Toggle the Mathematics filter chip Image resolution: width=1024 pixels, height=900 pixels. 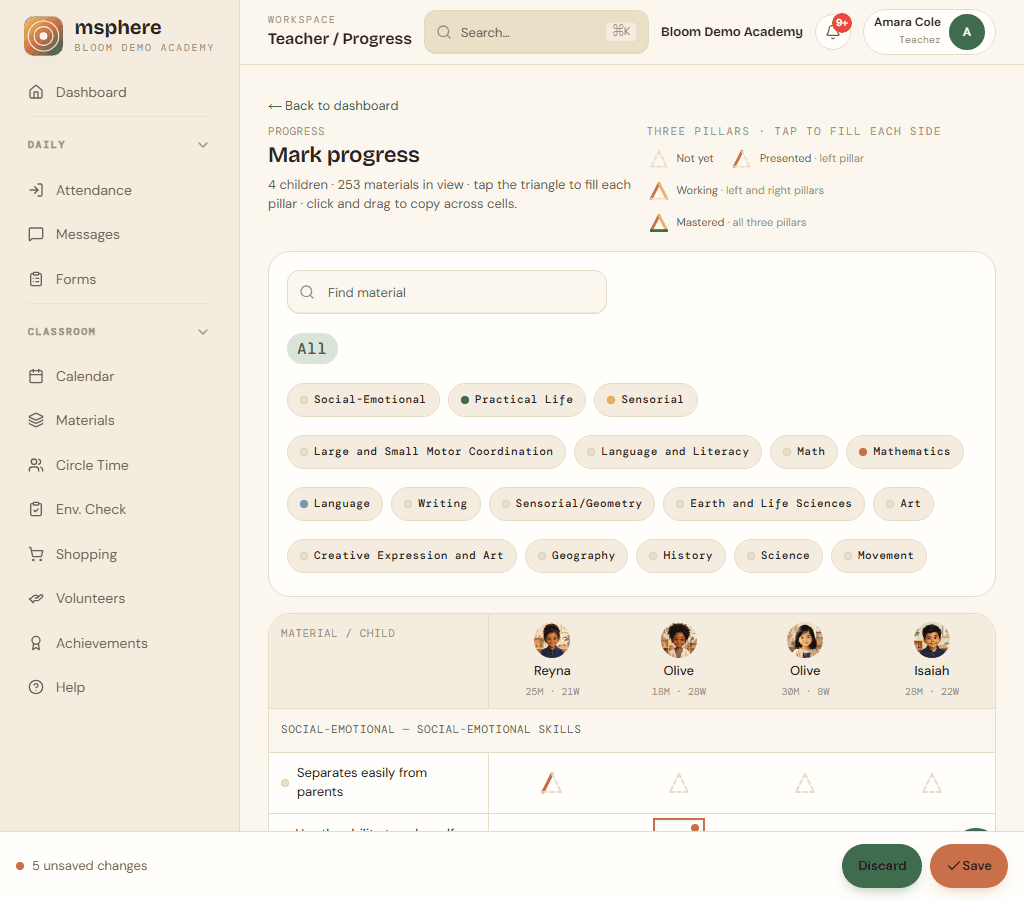904,451
